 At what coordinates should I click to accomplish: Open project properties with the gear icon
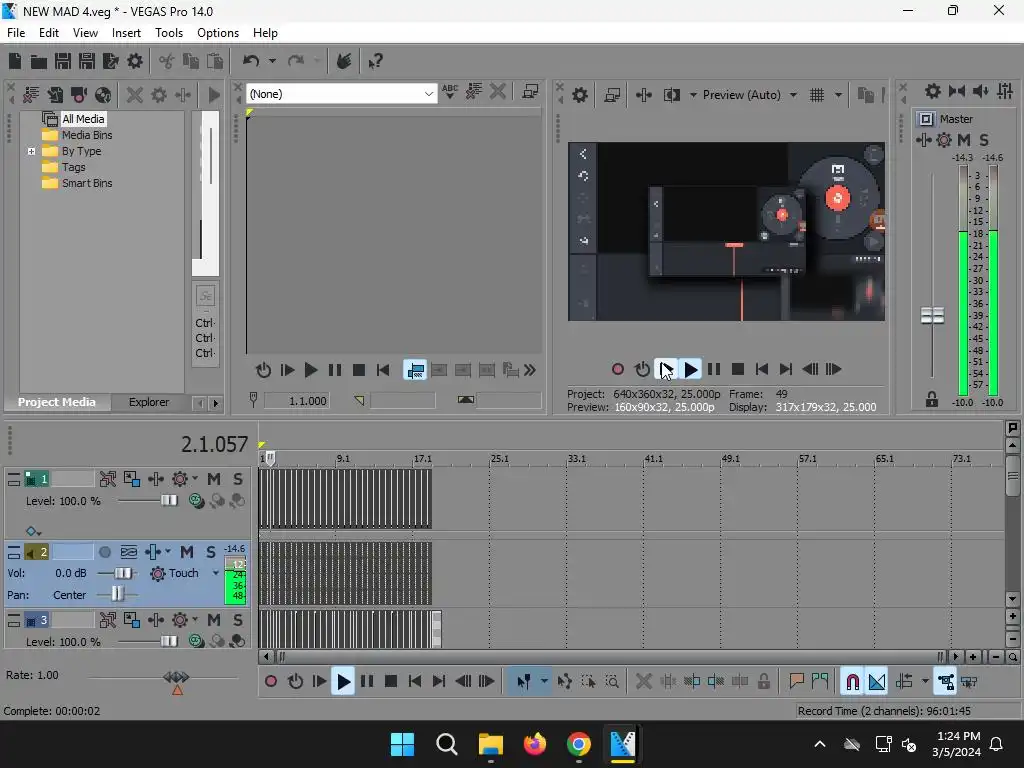135,61
